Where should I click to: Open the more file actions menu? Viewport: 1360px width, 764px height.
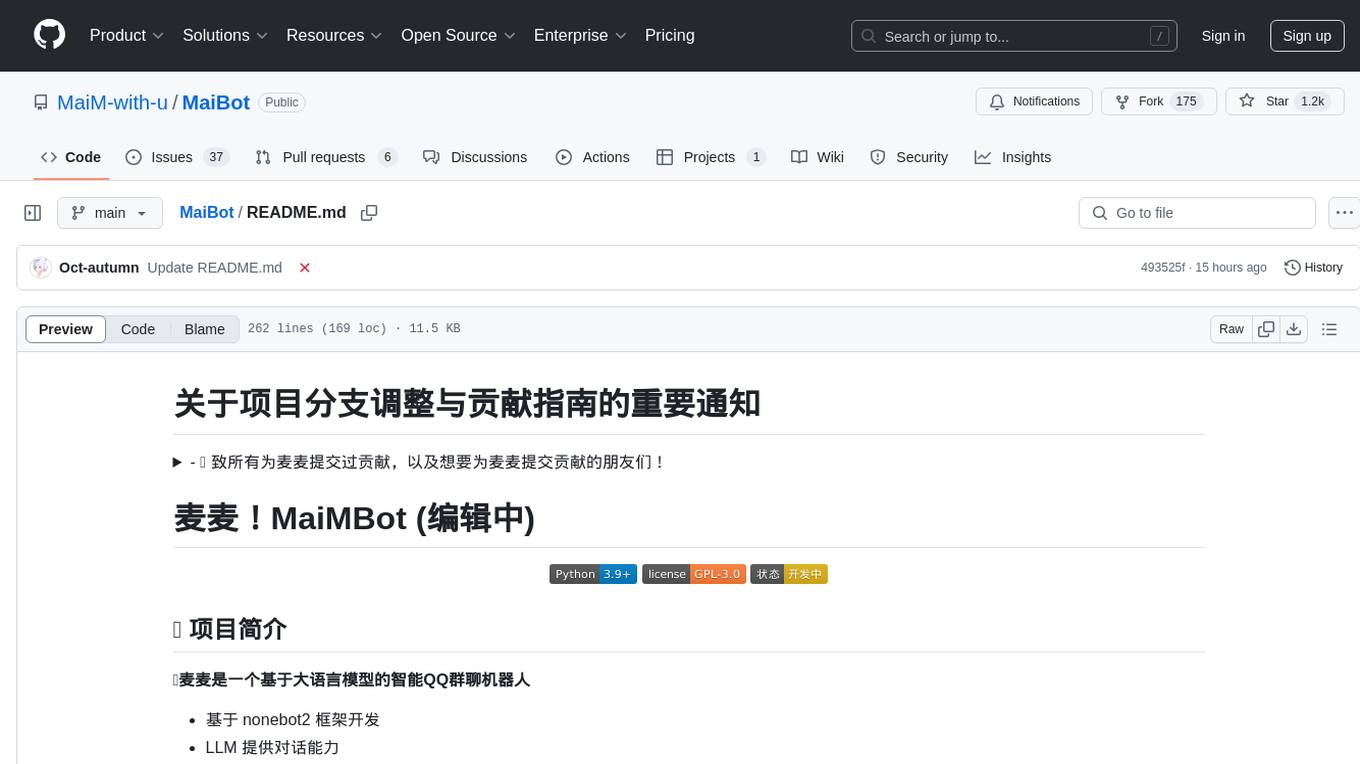coord(1344,213)
